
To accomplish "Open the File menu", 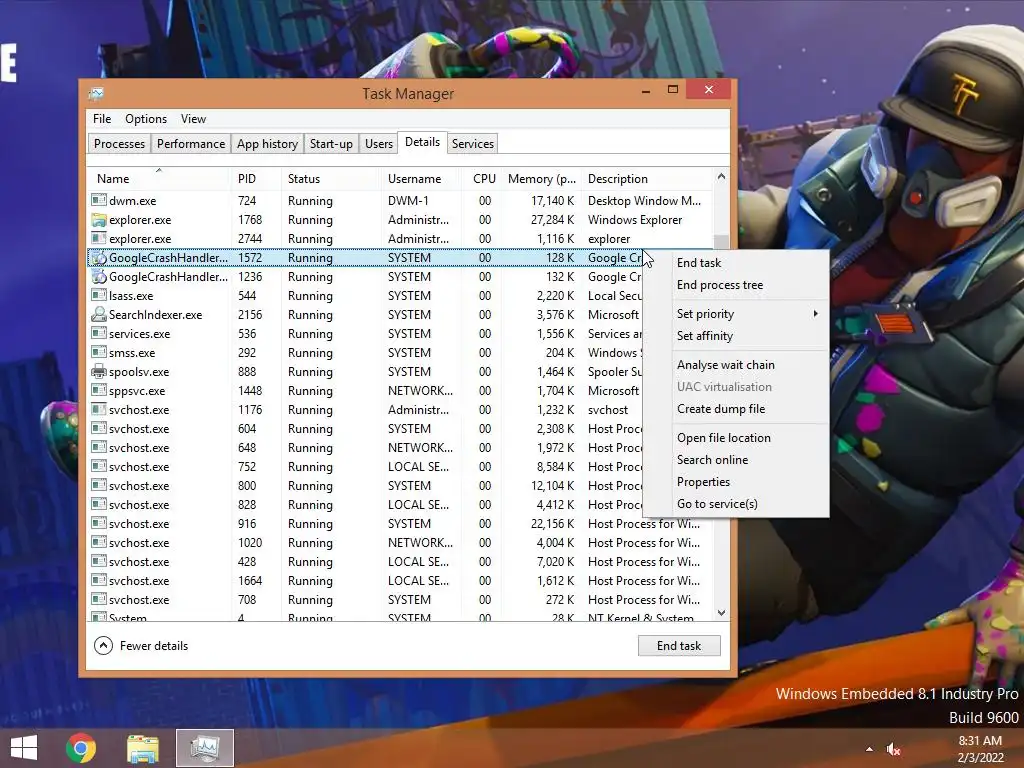I will [102, 119].
